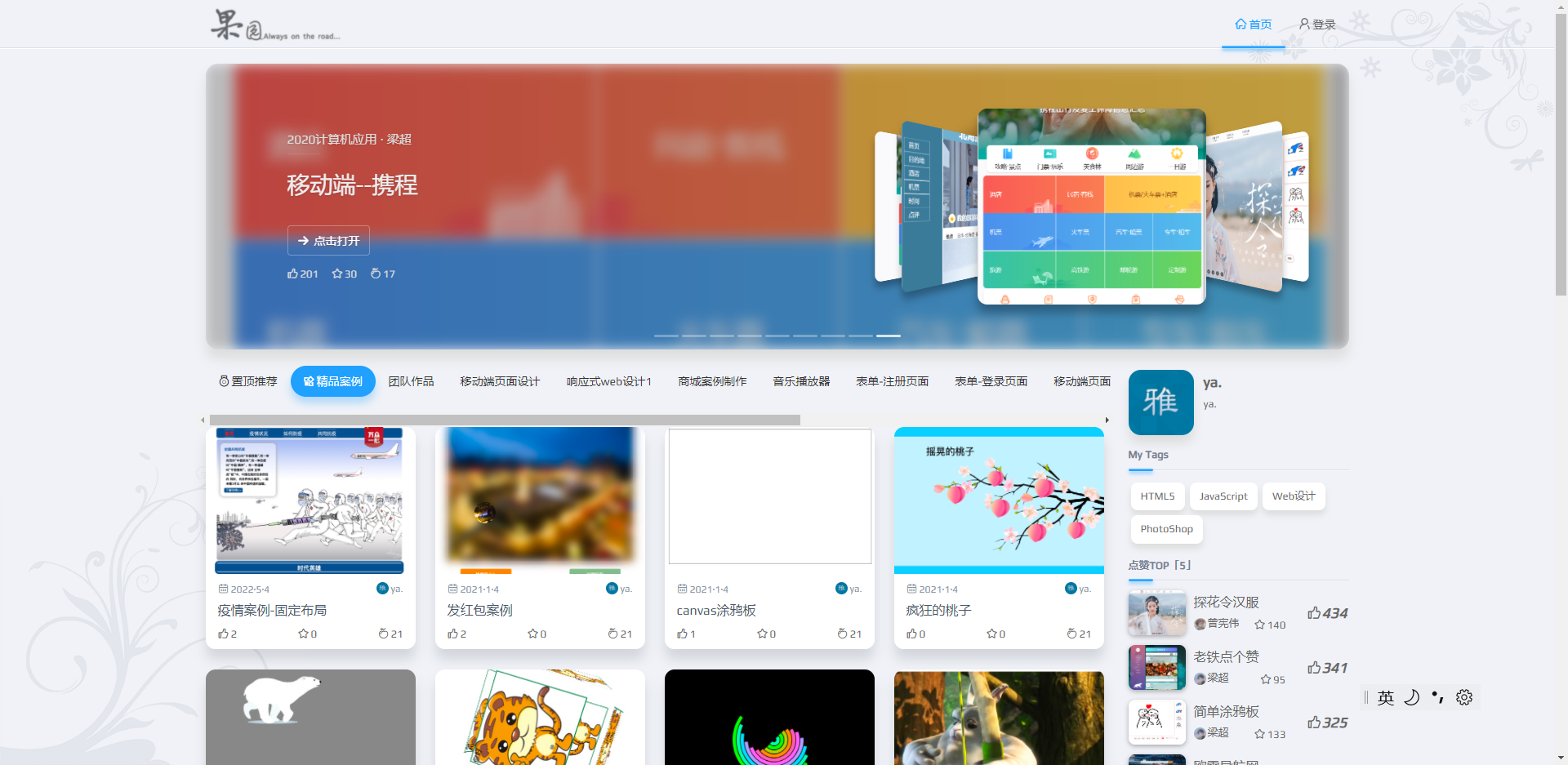Toggle the moon icon in the IME toolbar
The width and height of the screenshot is (1568, 765).
coord(1411,697)
